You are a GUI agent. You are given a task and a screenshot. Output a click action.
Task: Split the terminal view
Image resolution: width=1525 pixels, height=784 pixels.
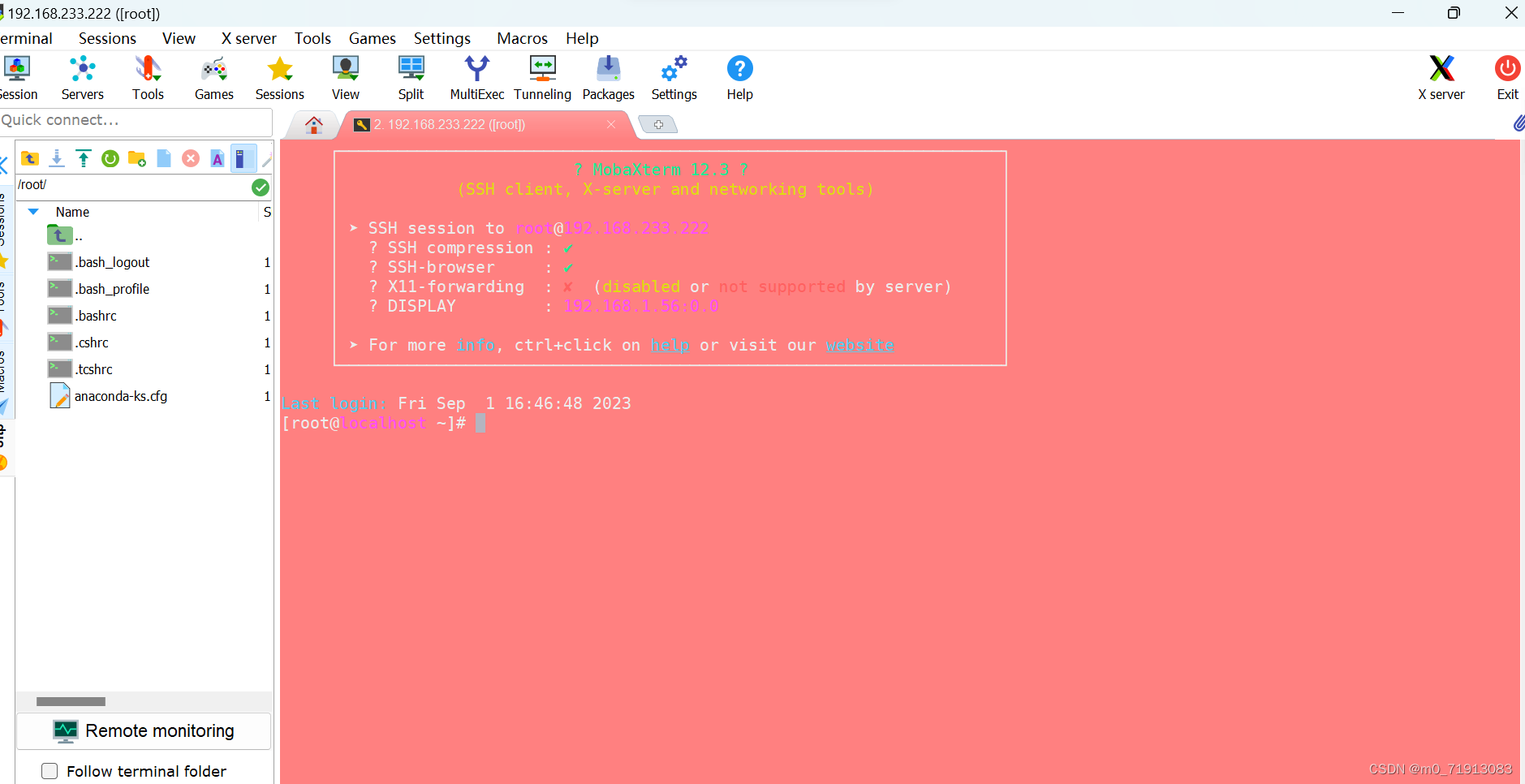click(411, 77)
